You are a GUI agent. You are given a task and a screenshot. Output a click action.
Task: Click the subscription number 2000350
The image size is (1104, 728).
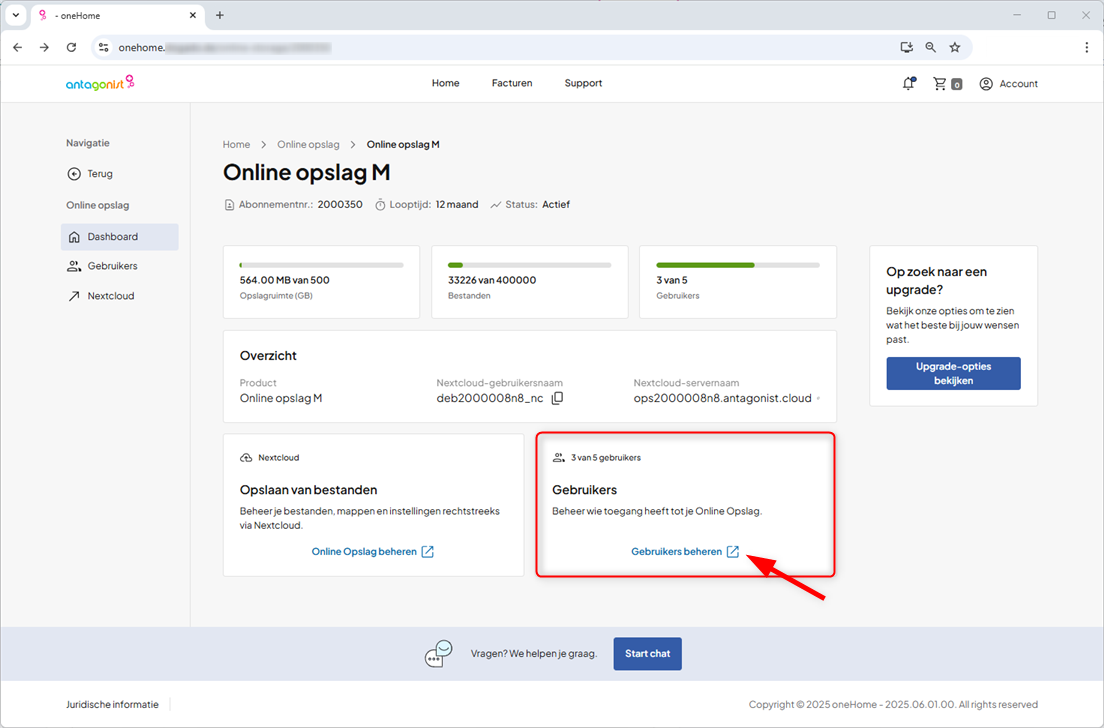[x=340, y=205]
